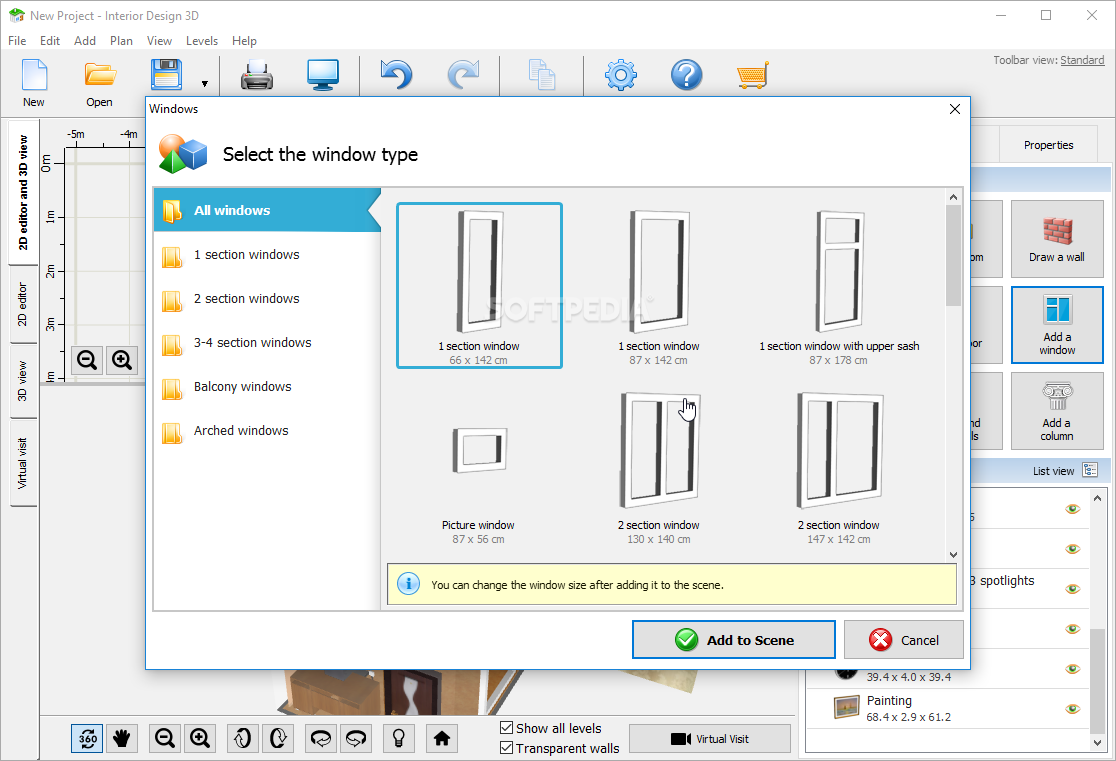Image resolution: width=1116 pixels, height=761 pixels.
Task: Click the 360 rotate view icon
Action: click(x=88, y=739)
